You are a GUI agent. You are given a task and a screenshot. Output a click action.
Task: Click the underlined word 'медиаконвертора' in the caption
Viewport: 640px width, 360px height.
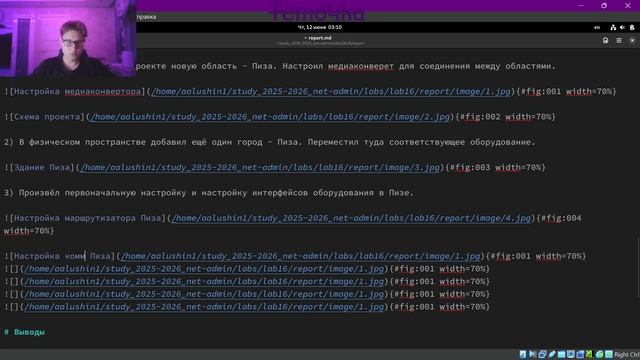coord(102,91)
